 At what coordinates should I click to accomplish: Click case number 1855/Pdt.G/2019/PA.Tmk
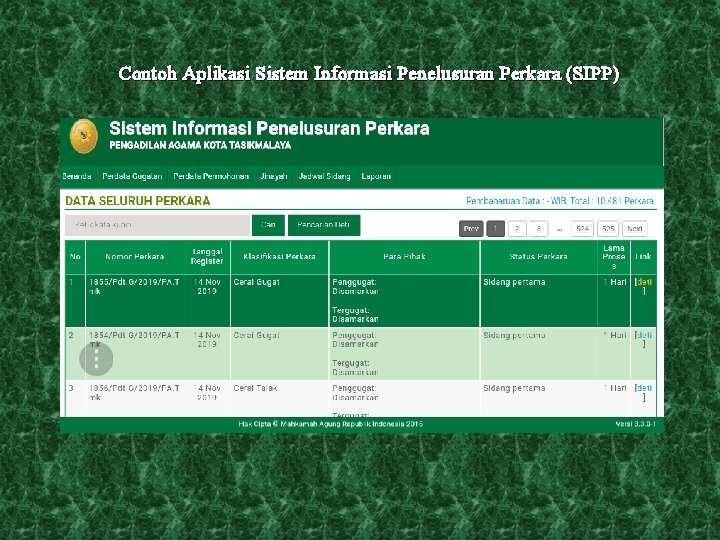(x=134, y=287)
